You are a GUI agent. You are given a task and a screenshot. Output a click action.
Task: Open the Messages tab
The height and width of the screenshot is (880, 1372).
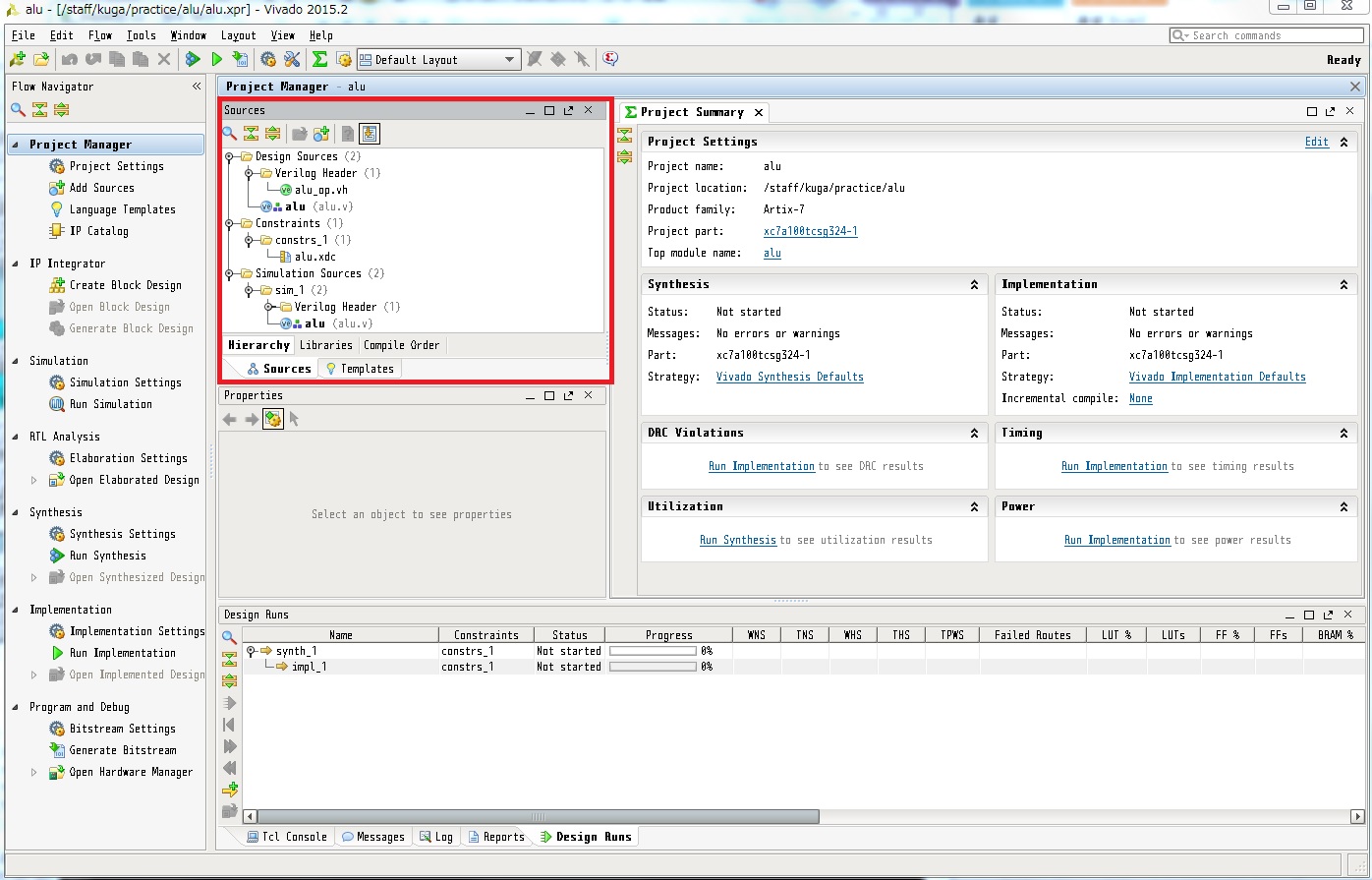(x=373, y=837)
